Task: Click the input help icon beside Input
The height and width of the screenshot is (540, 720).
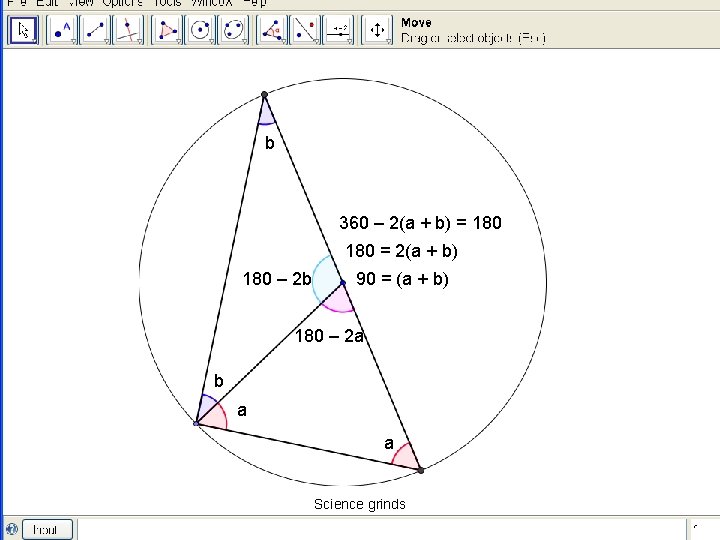Action: tap(11, 529)
